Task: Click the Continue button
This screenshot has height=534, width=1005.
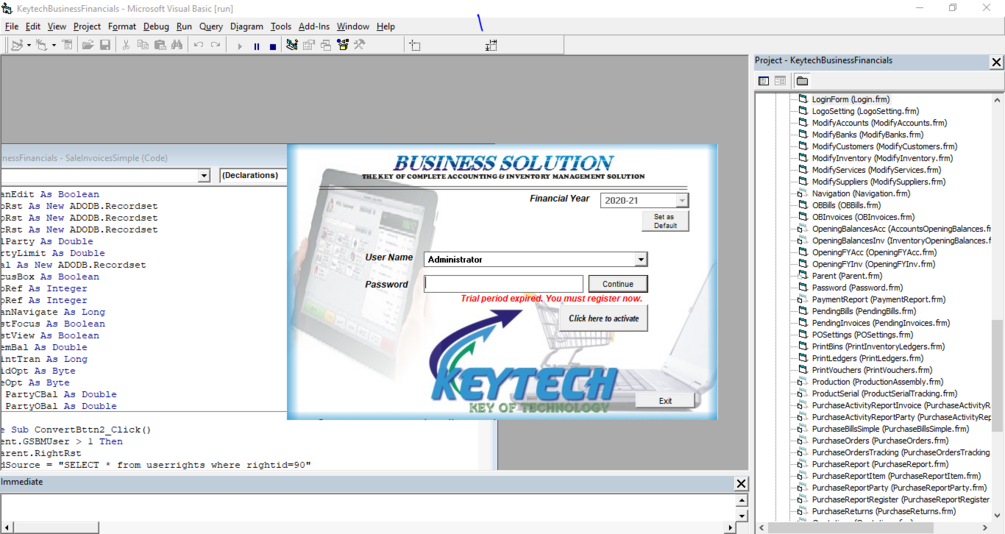Action: click(x=618, y=284)
